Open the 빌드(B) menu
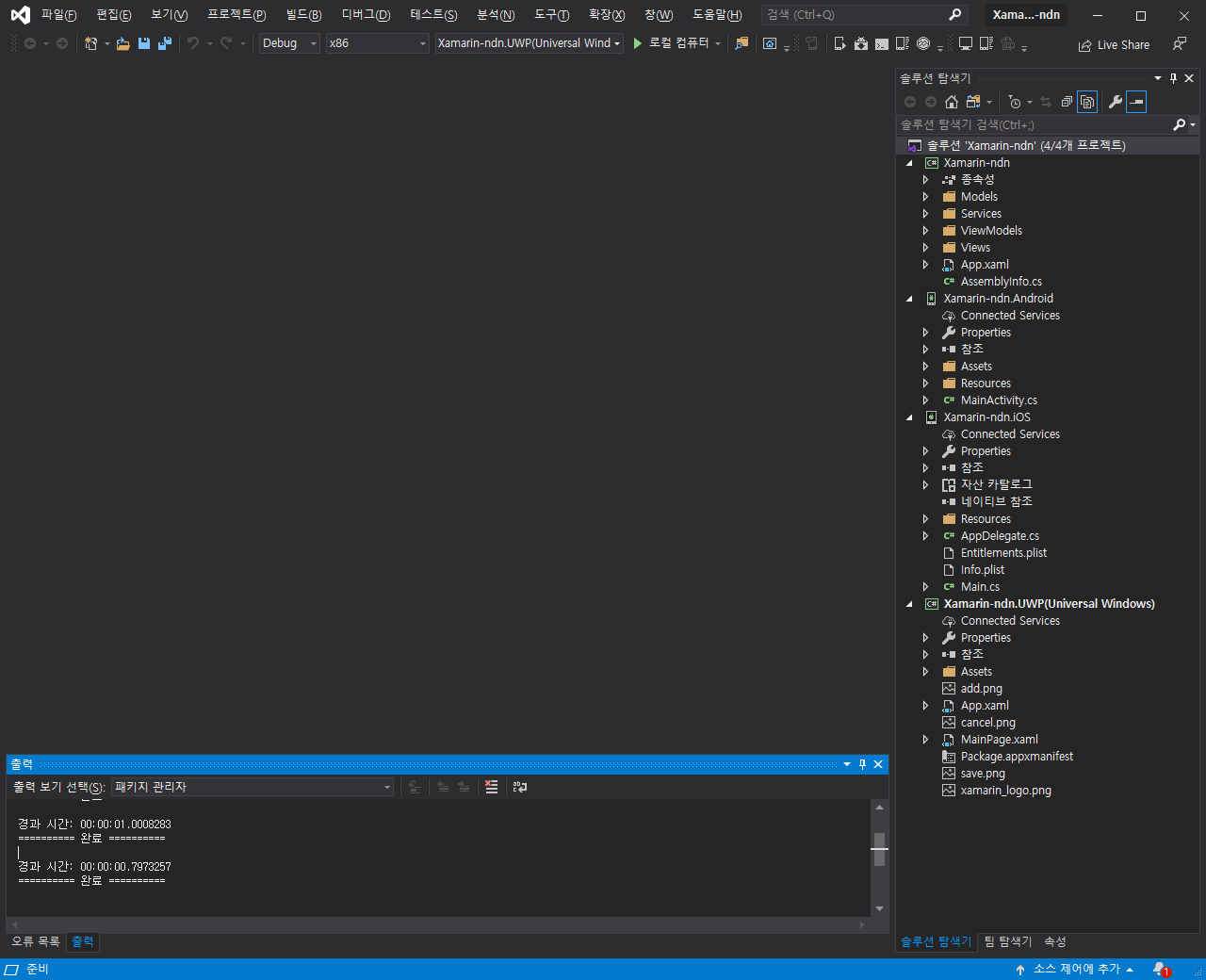The image size is (1206, 980). [303, 15]
